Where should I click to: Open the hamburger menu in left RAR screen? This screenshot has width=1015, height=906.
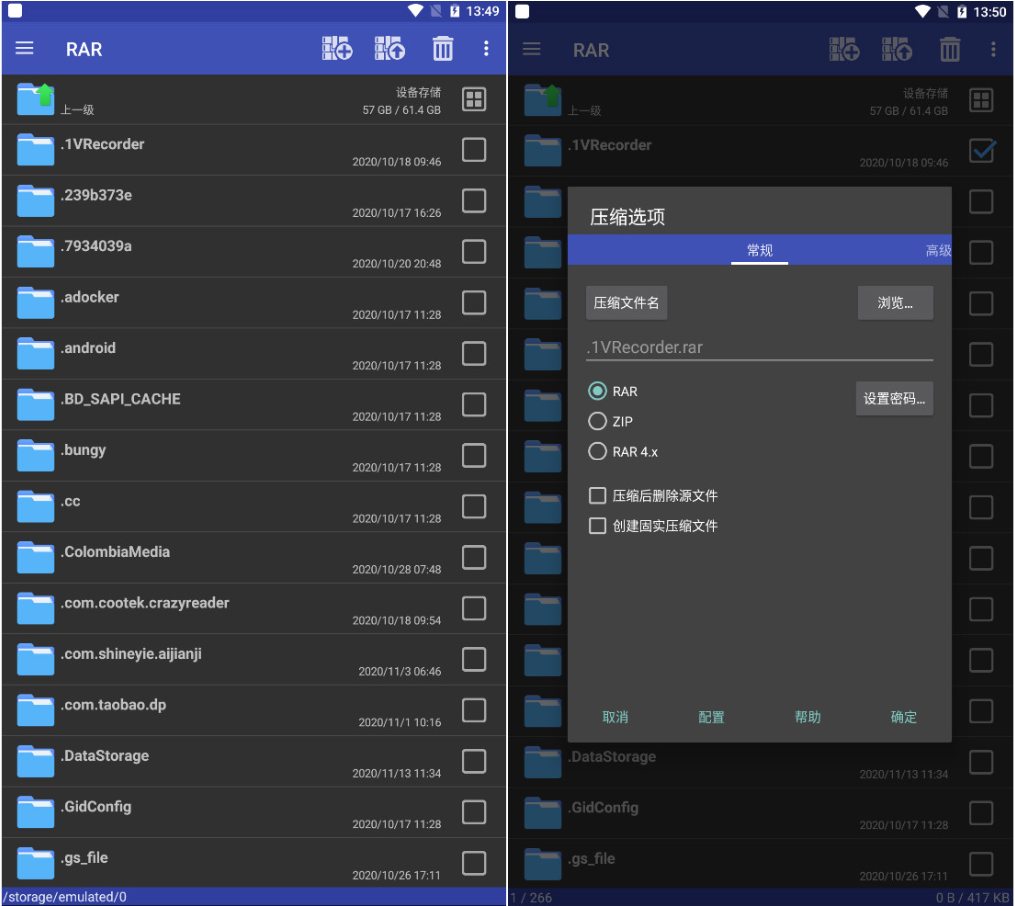[25, 49]
